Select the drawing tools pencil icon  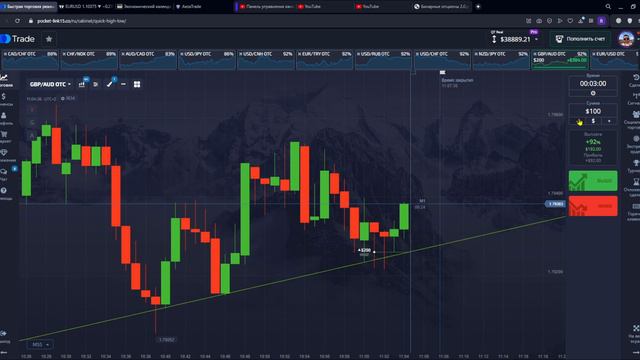[109, 84]
